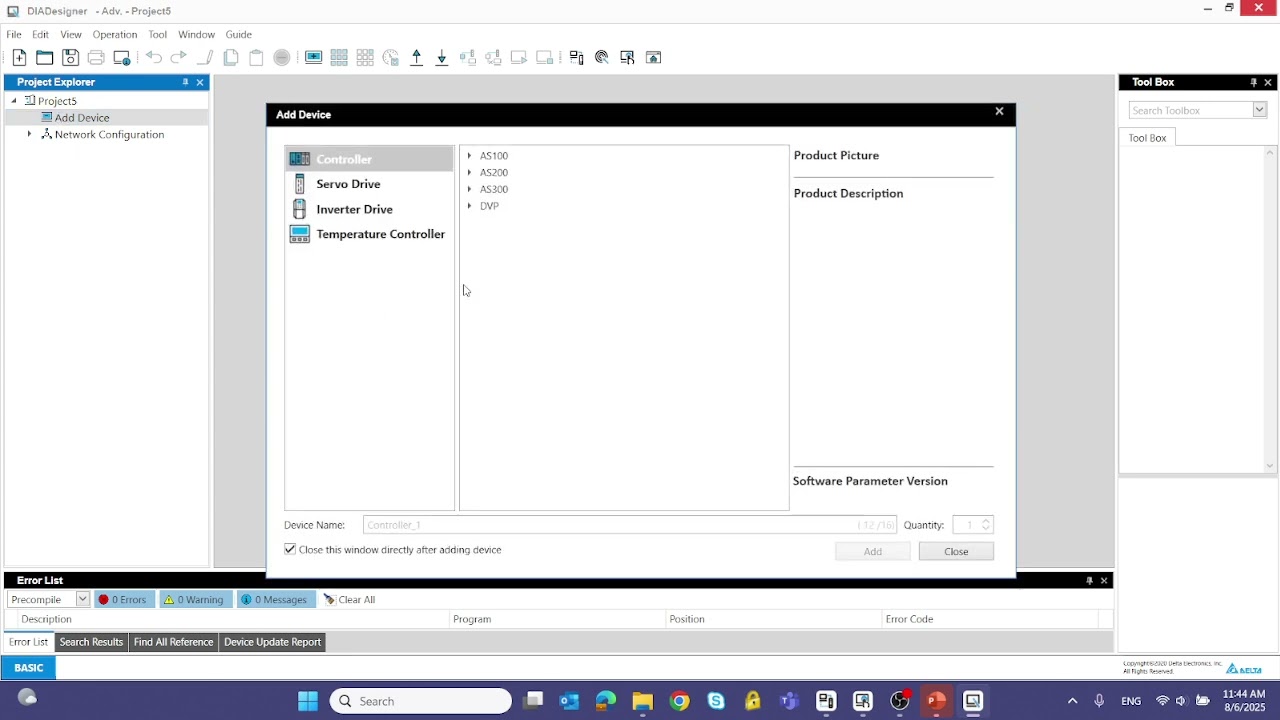The image size is (1280, 720).
Task: Switch to the Search Results tab
Action: point(91,642)
